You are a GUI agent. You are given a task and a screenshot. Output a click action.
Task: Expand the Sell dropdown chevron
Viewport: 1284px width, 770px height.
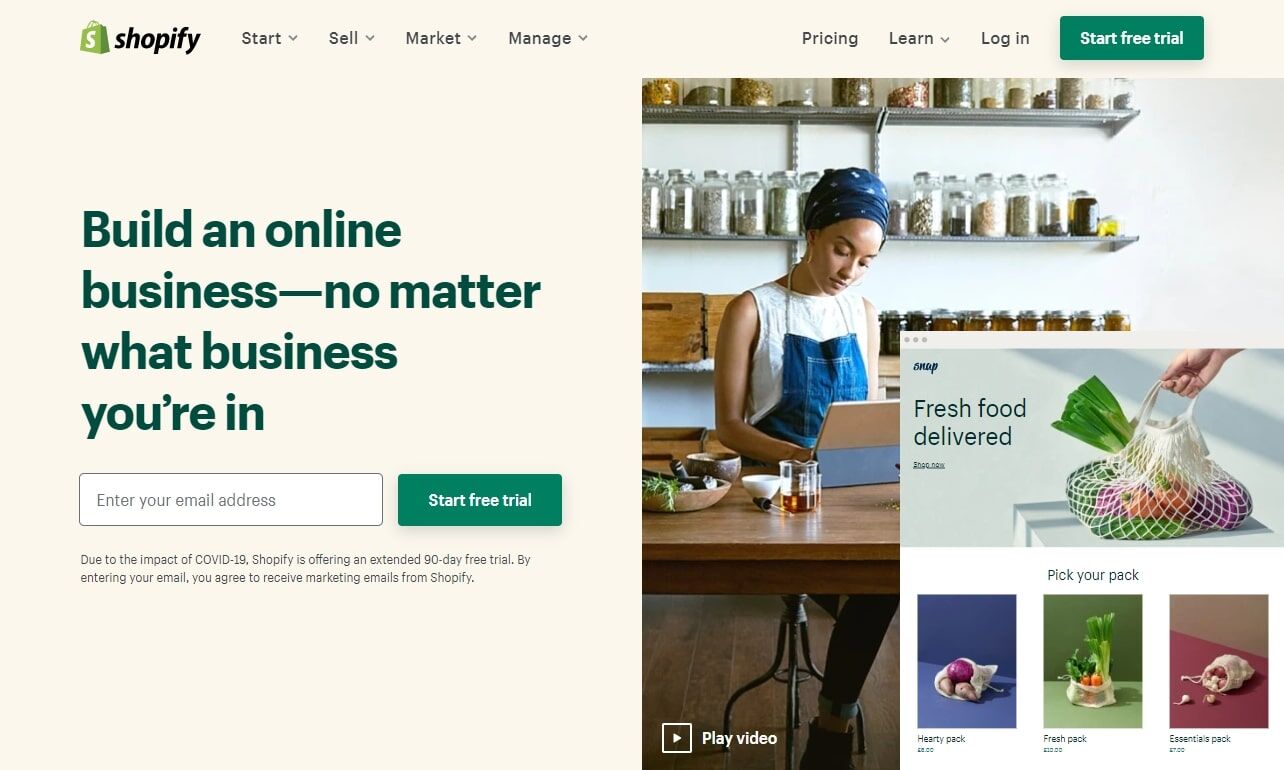[x=370, y=38]
